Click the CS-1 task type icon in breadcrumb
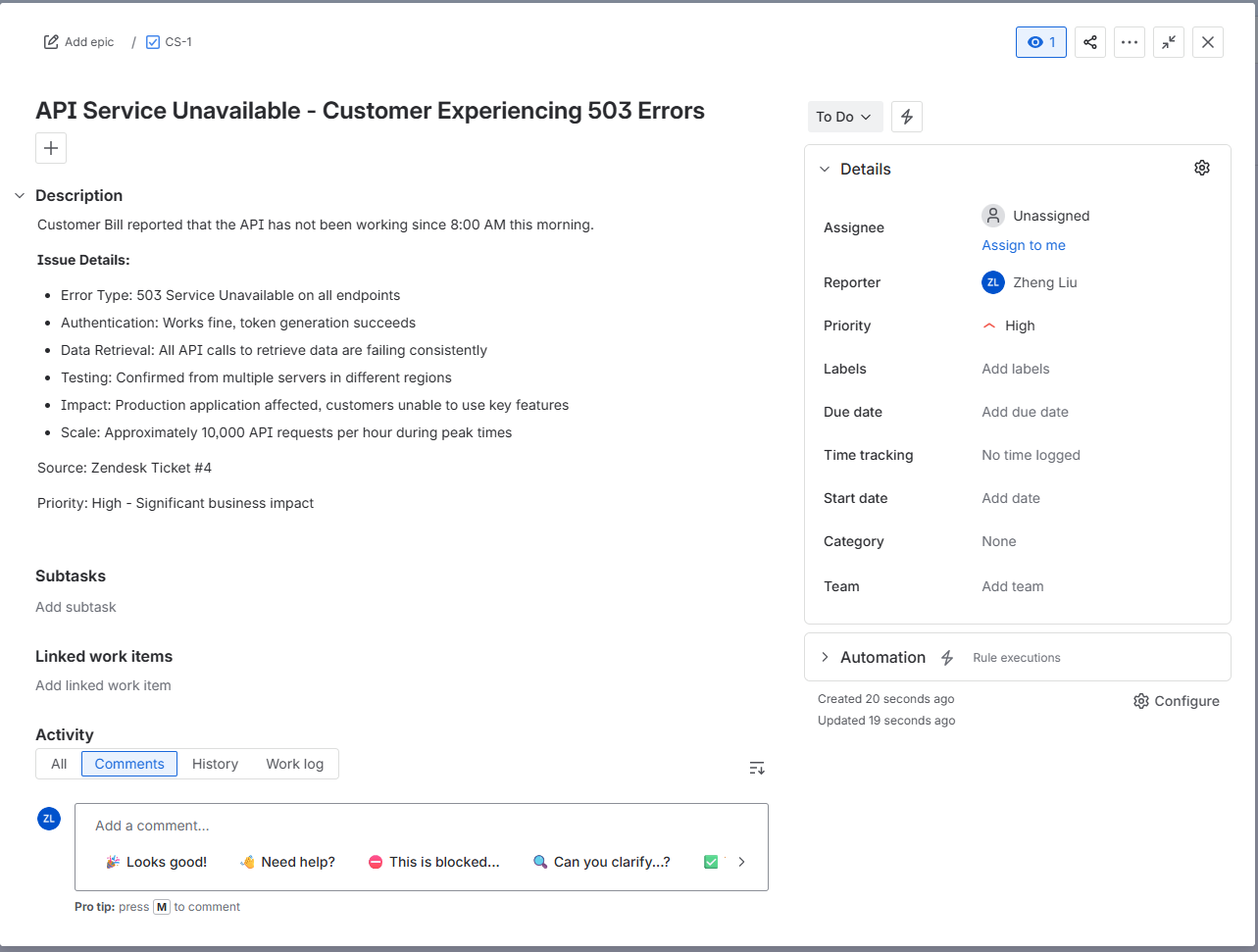The width and height of the screenshot is (1258, 952). [x=153, y=41]
